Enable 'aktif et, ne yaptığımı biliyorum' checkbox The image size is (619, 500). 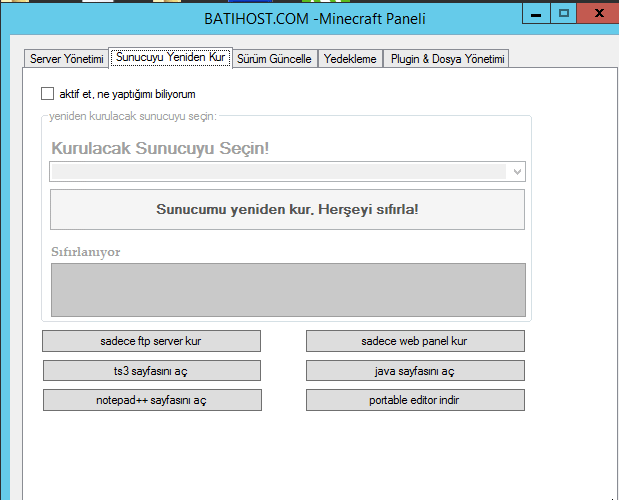click(x=47, y=94)
